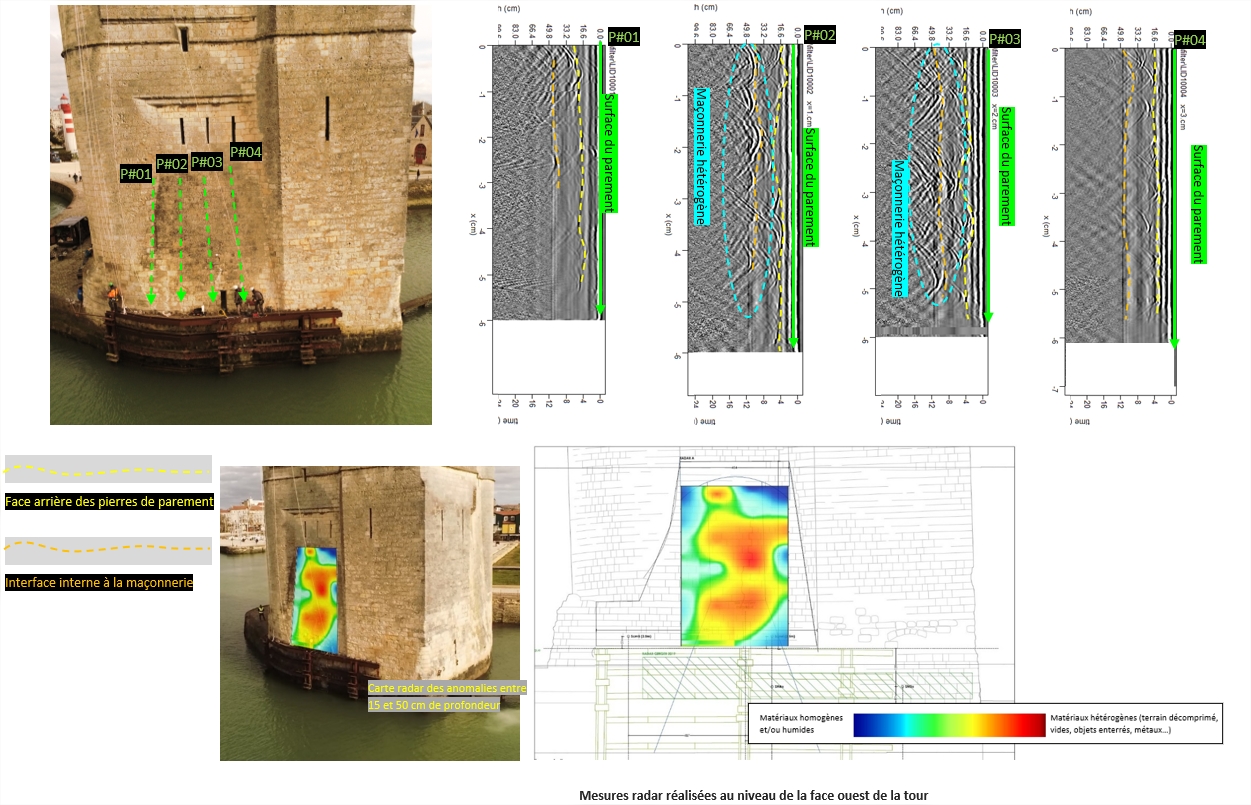Open the heat map overlay on the small tower photo

pyautogui.click(x=315, y=595)
